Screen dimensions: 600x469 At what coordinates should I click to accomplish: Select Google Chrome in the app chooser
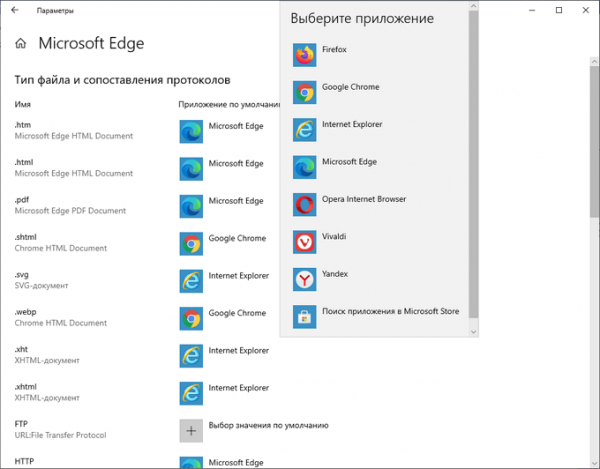(x=376, y=92)
